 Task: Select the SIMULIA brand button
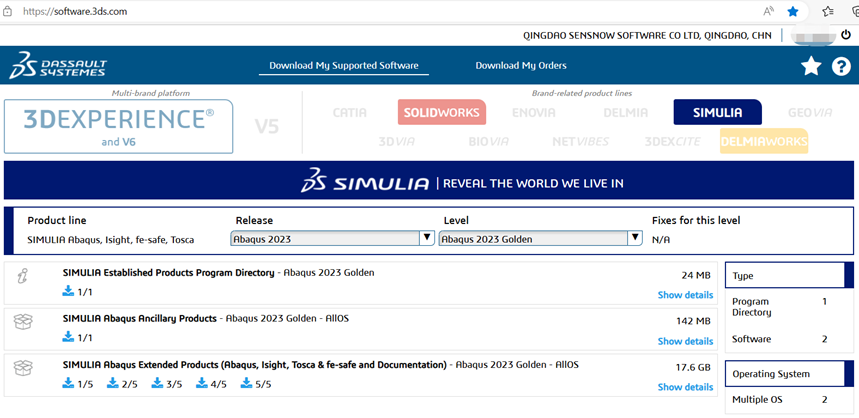point(717,112)
